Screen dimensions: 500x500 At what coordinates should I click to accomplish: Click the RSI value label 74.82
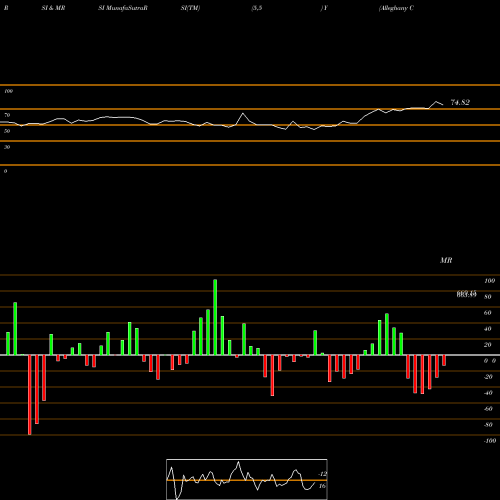click(460, 102)
